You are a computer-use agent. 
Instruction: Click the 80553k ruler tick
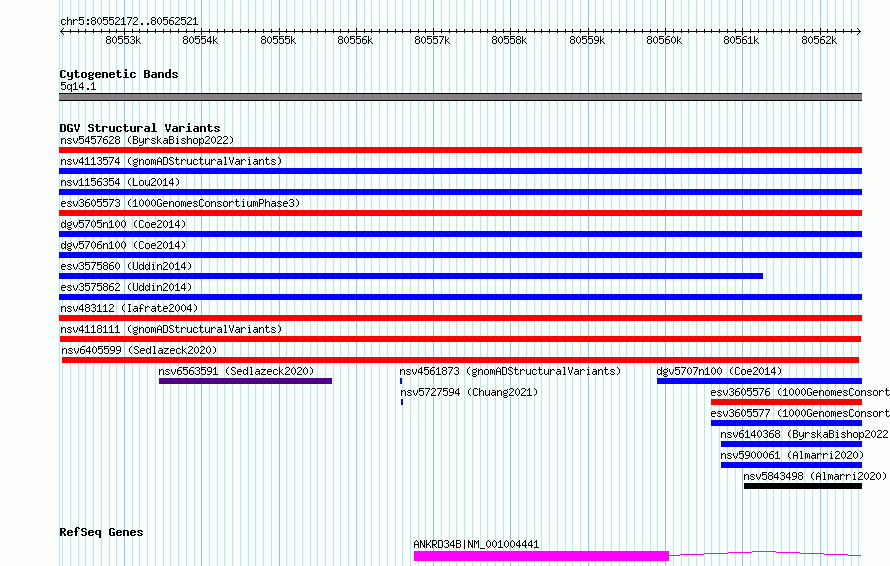pyautogui.click(x=123, y=40)
